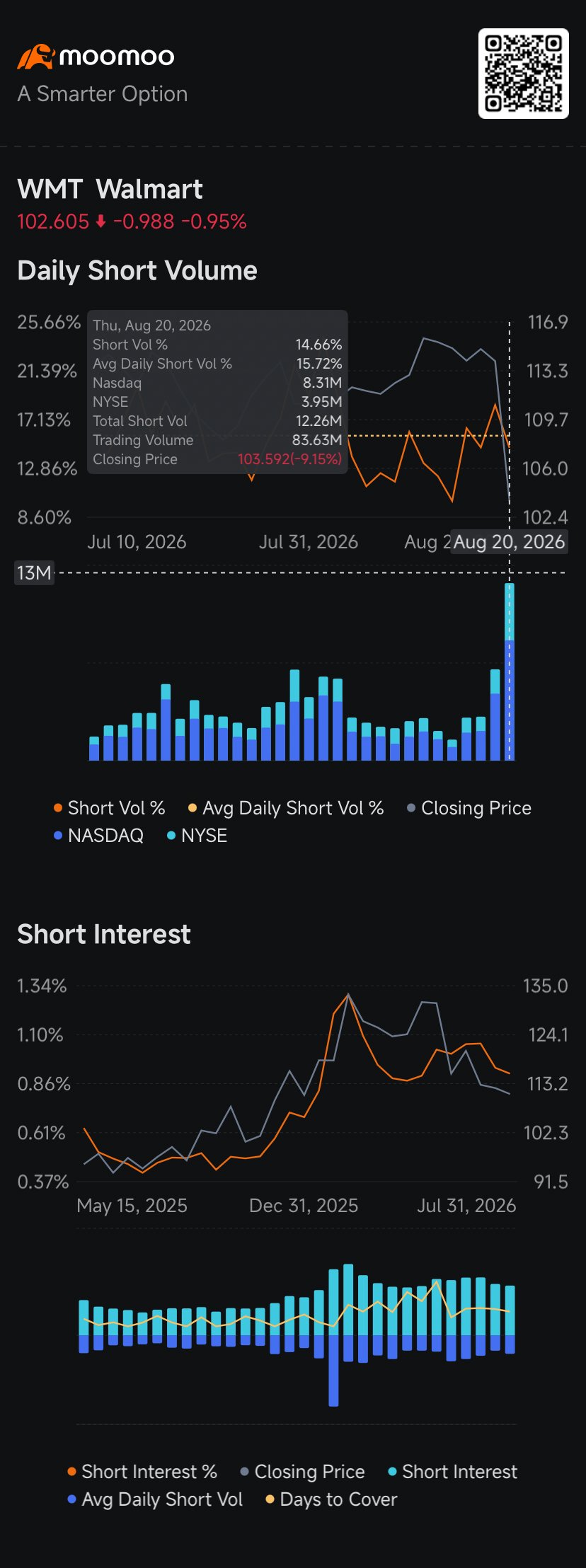This screenshot has height=1568, width=586.
Task: Hide the Closing Price series in Daily Short Volume
Action: click(x=469, y=808)
